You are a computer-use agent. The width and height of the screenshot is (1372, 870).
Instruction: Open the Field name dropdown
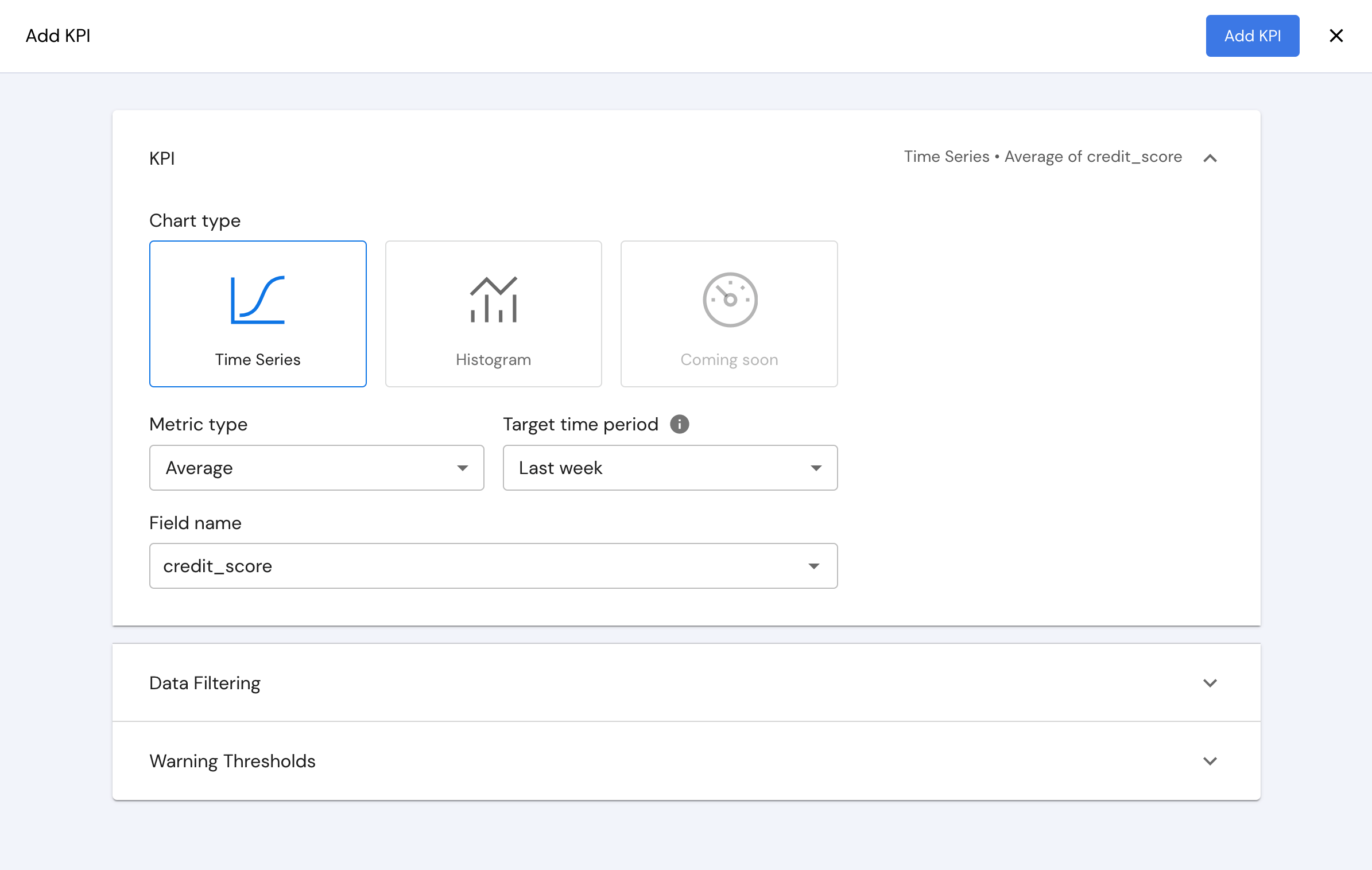(493, 566)
